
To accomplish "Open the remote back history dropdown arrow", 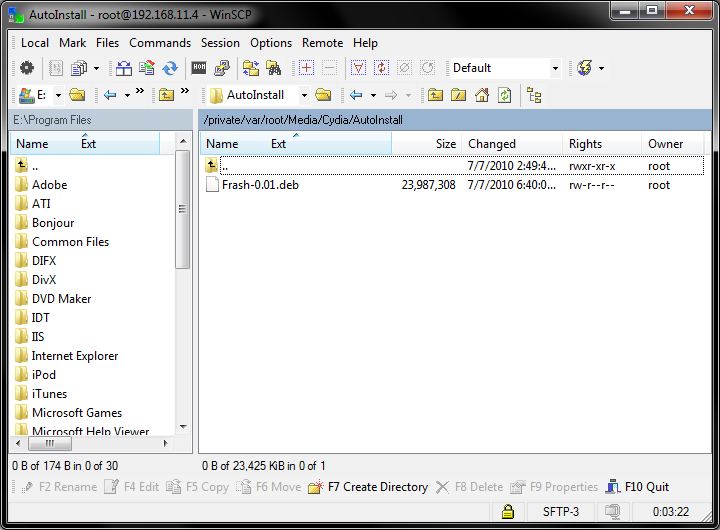I will point(373,96).
